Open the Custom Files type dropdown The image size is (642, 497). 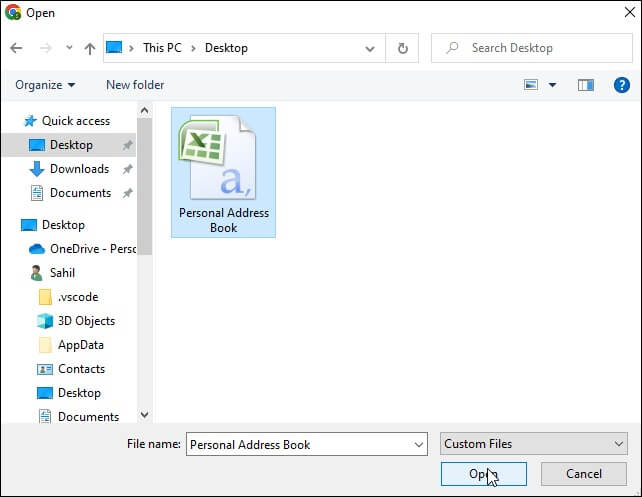pyautogui.click(x=533, y=444)
